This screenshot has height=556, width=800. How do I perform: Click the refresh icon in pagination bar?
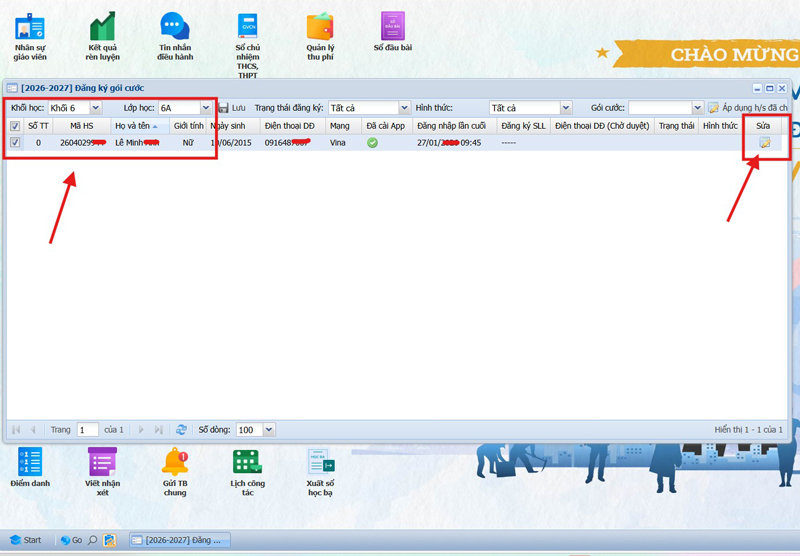pos(181,429)
